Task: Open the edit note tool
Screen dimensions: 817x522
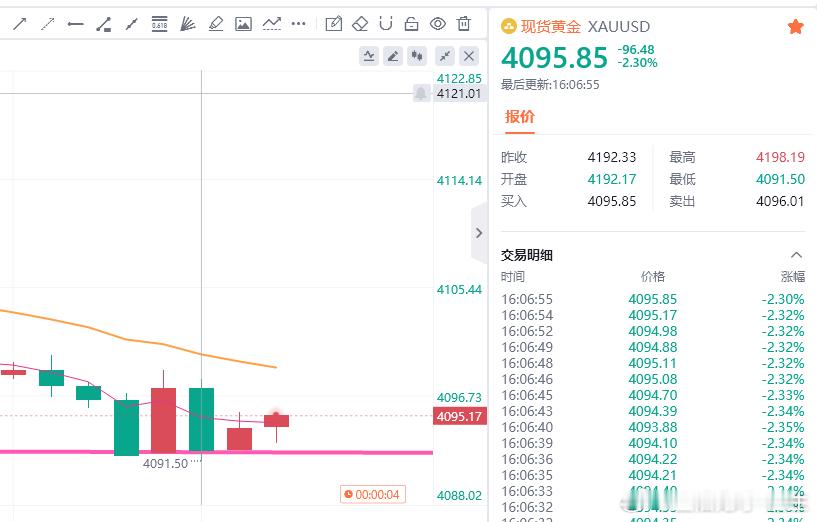Action: (x=333, y=23)
